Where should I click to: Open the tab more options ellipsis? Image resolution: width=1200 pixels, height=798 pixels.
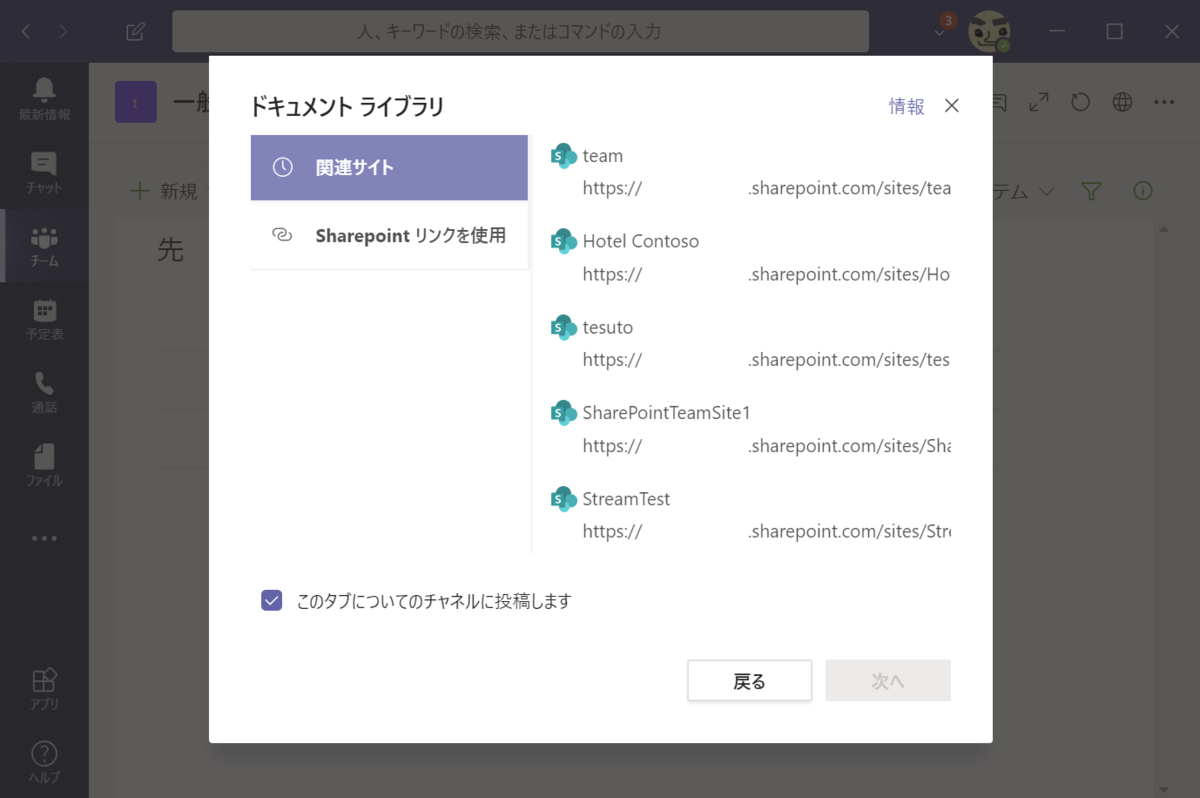pyautogui.click(x=1164, y=102)
